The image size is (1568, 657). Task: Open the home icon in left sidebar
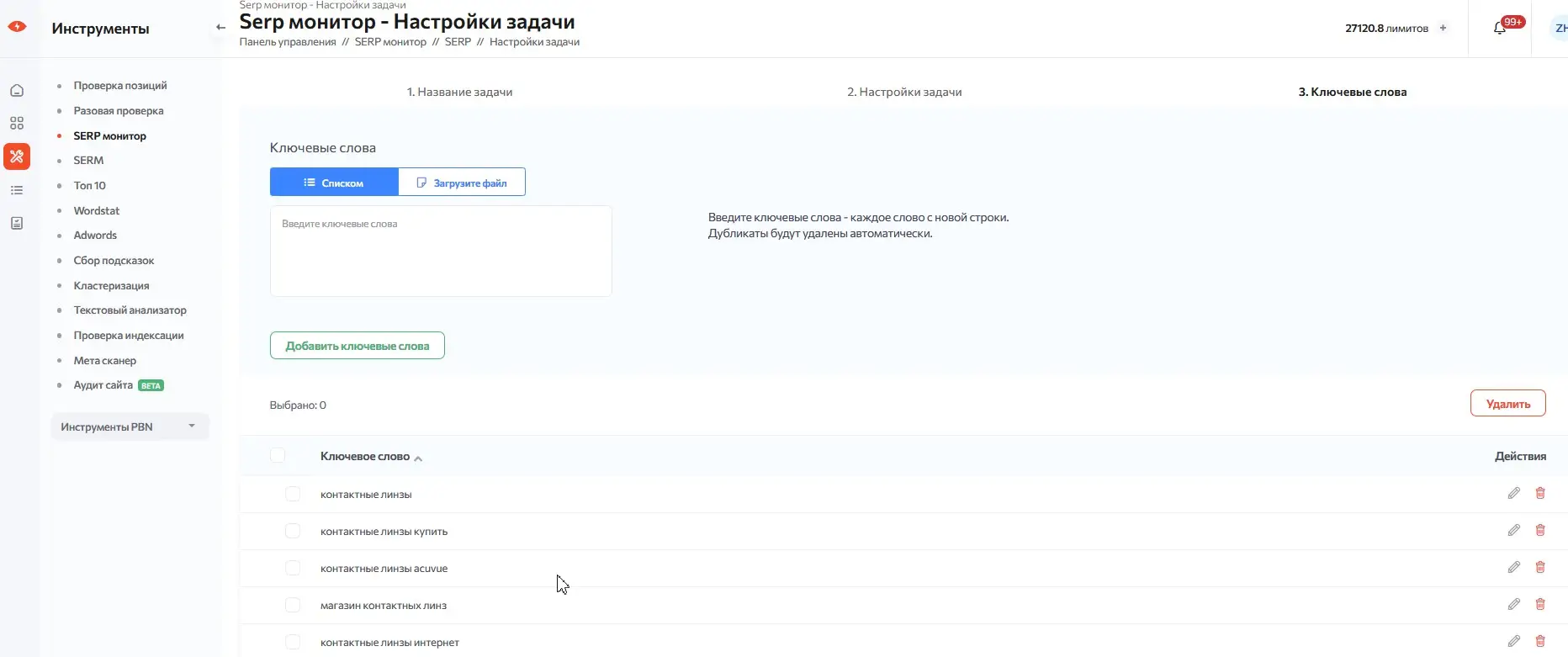click(x=17, y=91)
